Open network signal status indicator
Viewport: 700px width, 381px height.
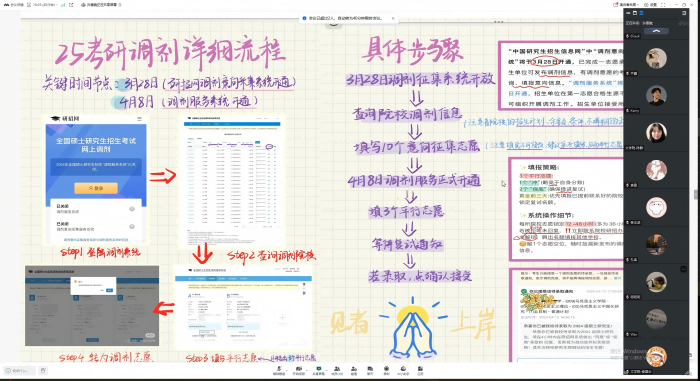tap(63, 5)
